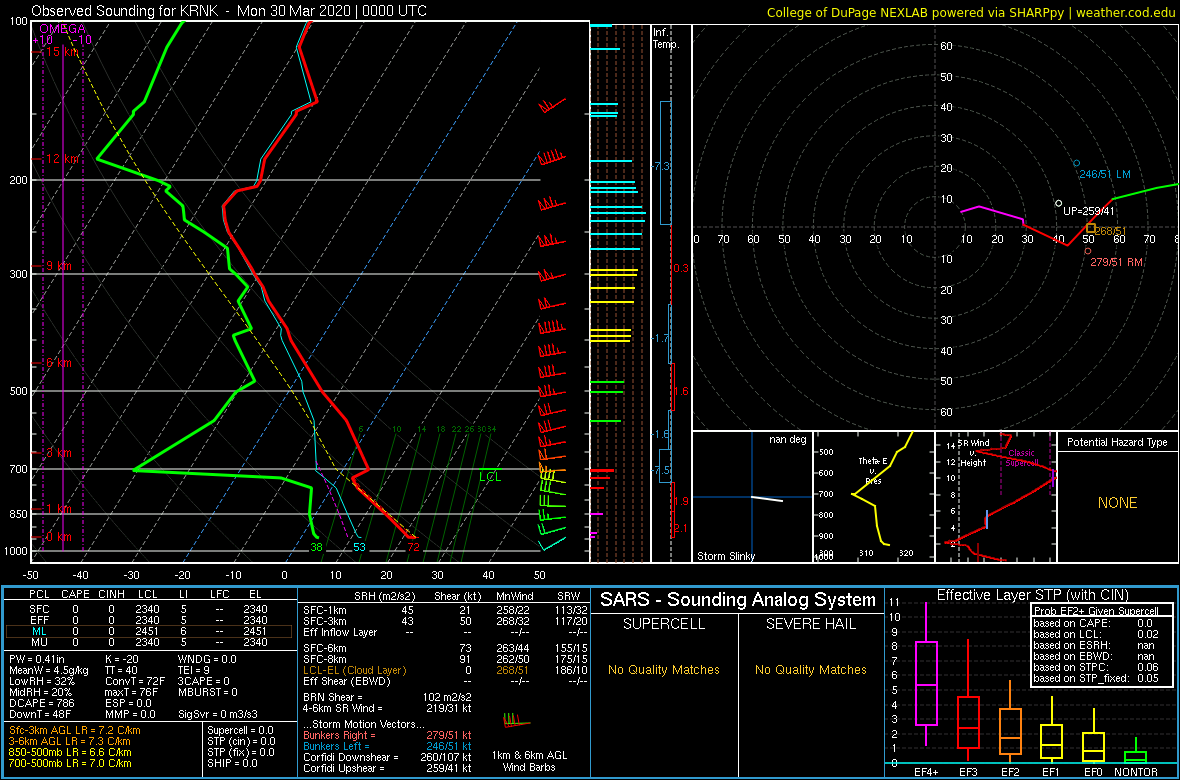Click the "6 km" height marker

coord(58,362)
